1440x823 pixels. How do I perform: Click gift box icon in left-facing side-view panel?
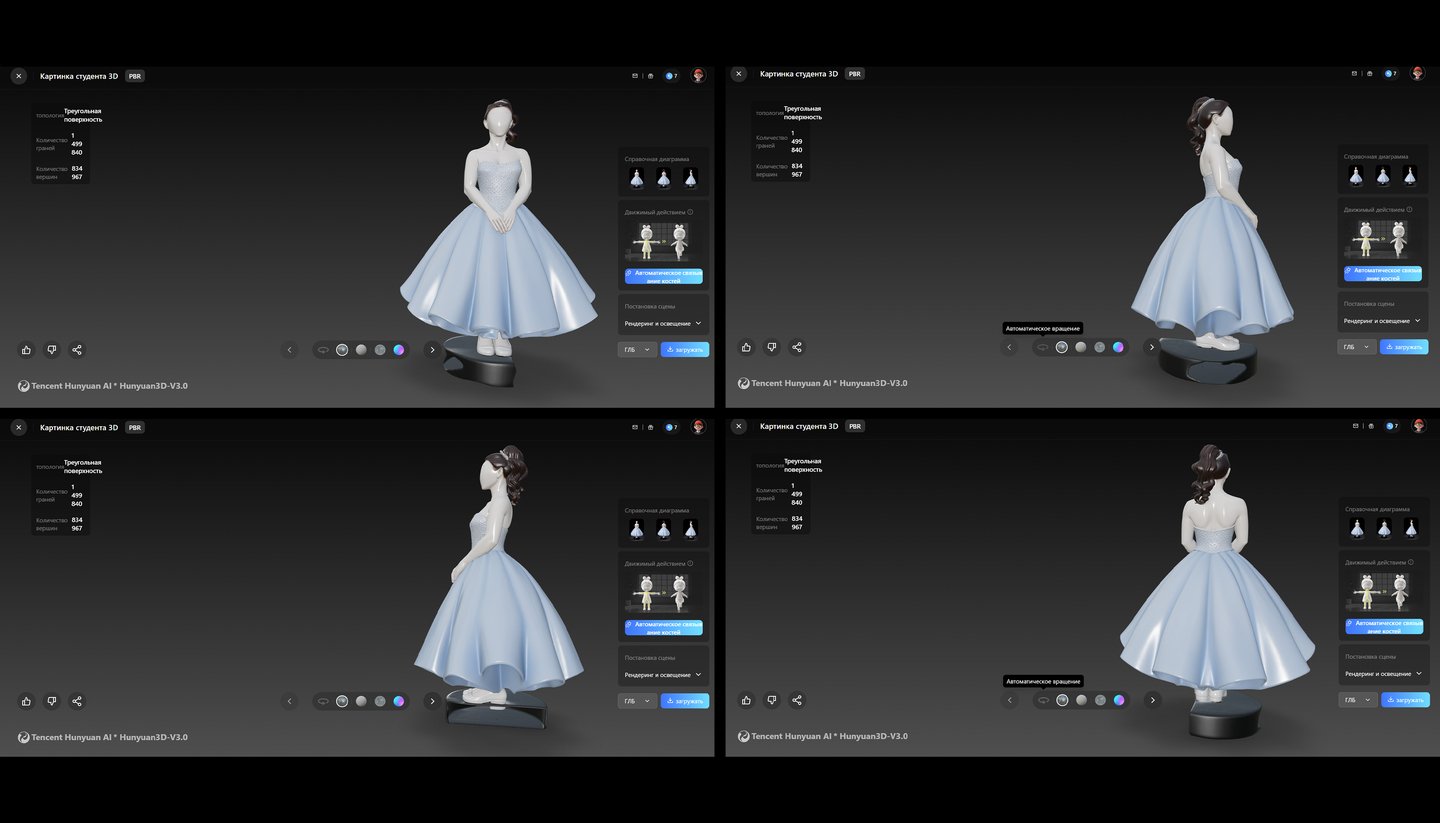(650, 427)
